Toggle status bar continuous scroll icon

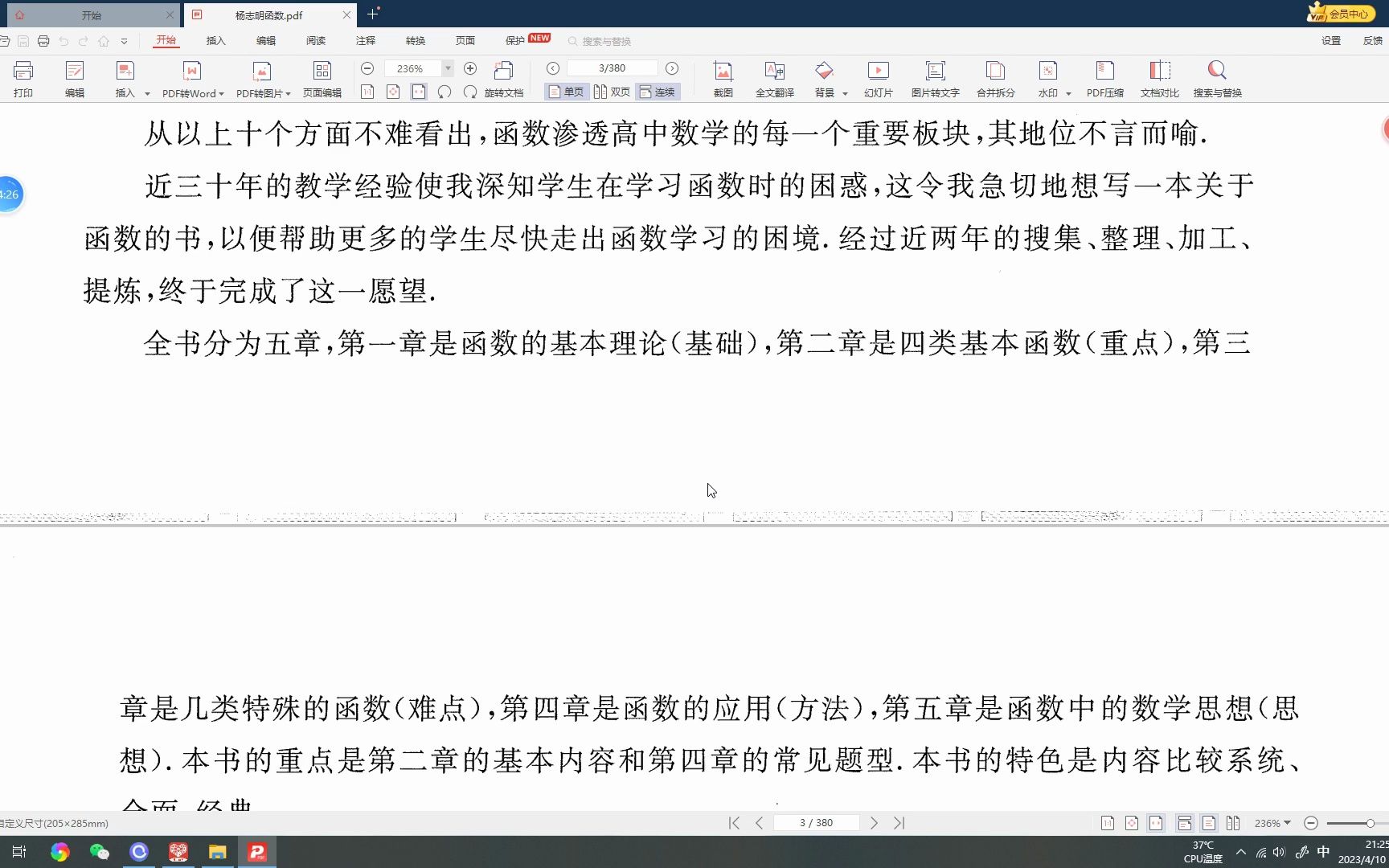pos(1185,823)
